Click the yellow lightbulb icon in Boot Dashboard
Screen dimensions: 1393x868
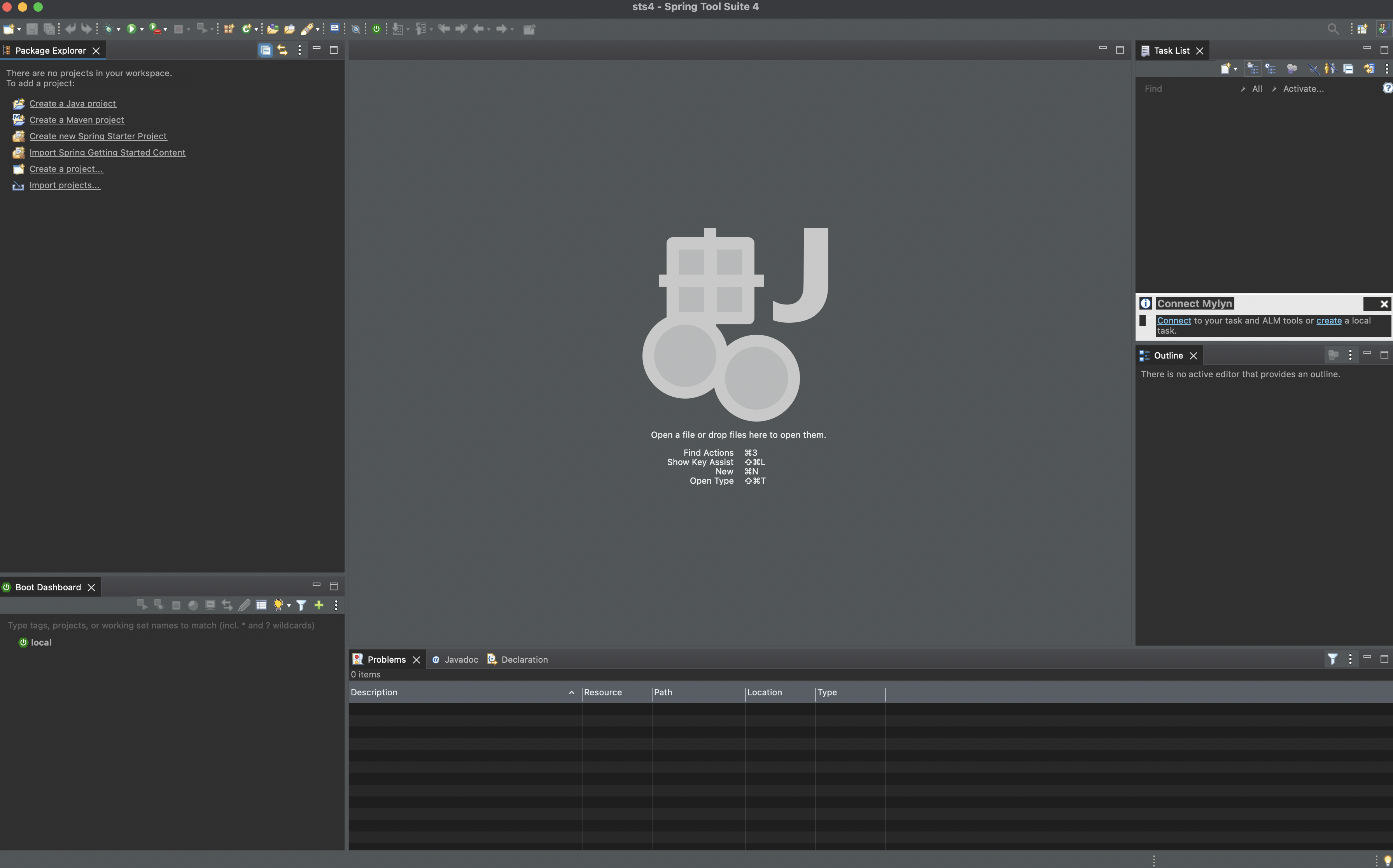point(278,605)
